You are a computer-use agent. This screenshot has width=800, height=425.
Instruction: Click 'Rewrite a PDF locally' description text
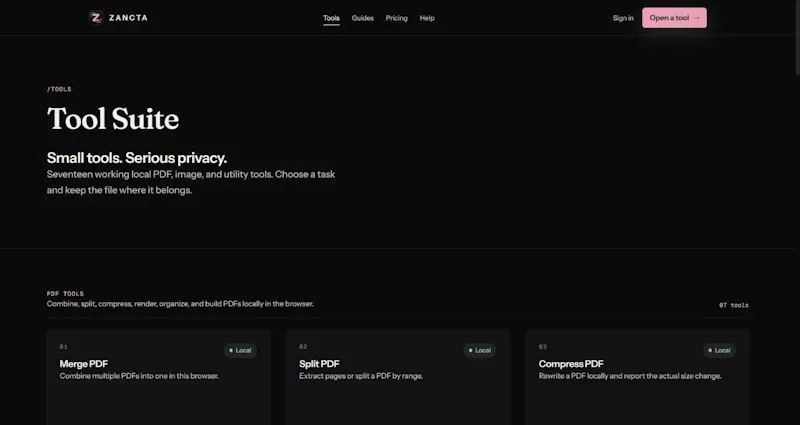pos(630,376)
